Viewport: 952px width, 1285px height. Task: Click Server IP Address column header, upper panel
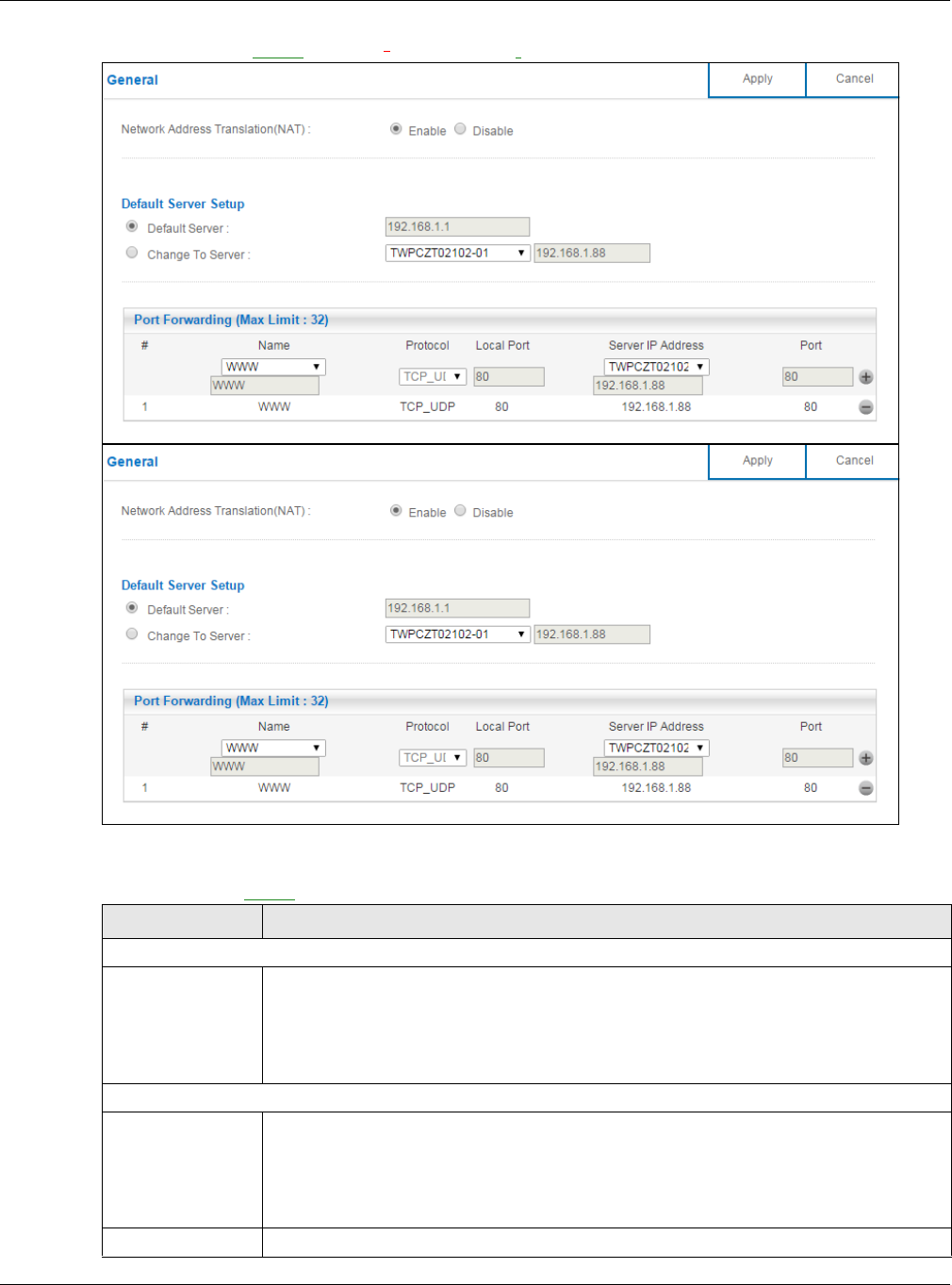(x=656, y=345)
